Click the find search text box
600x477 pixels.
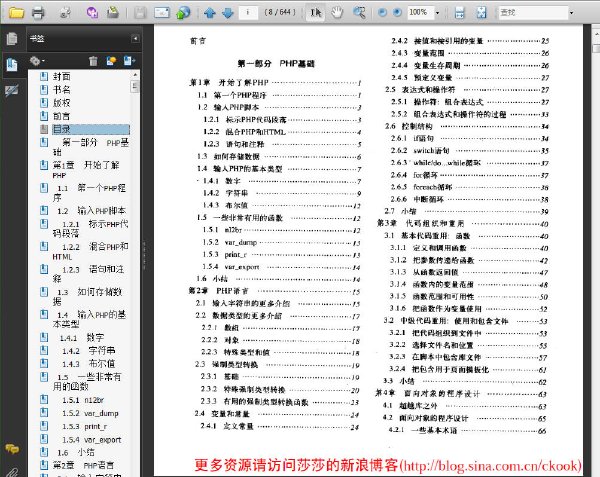coord(533,13)
